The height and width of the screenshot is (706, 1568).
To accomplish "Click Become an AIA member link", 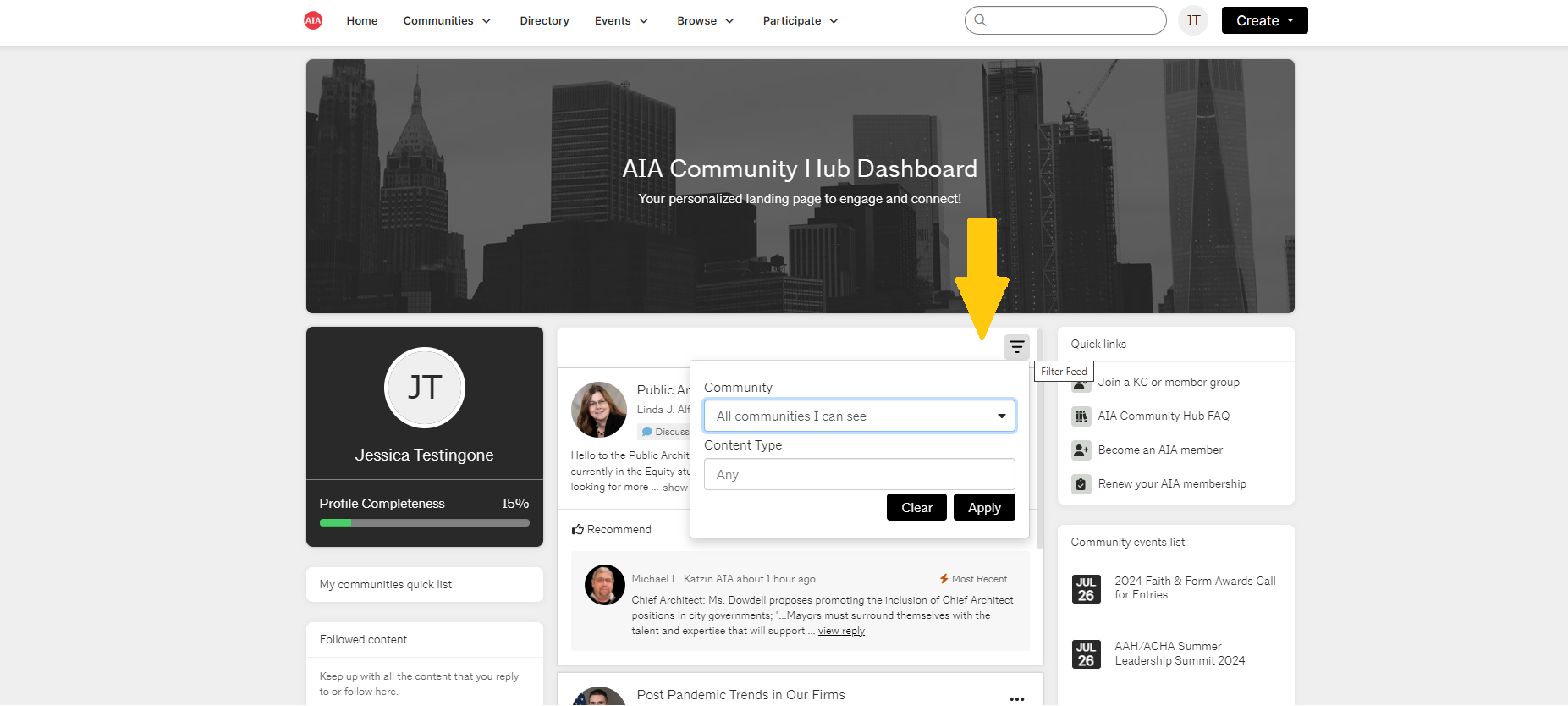I will click(x=1160, y=450).
